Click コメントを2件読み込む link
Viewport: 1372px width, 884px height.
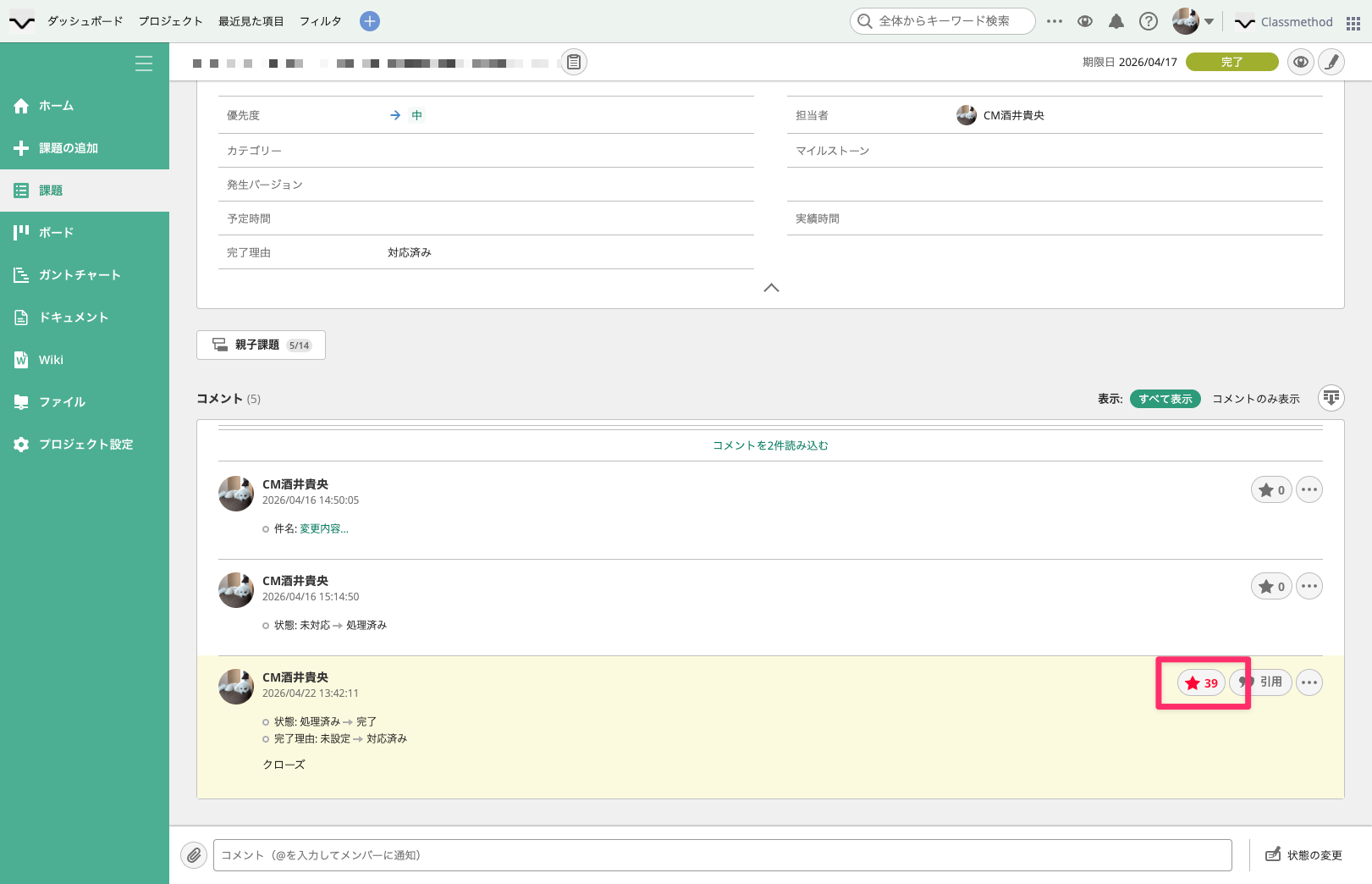tap(770, 445)
